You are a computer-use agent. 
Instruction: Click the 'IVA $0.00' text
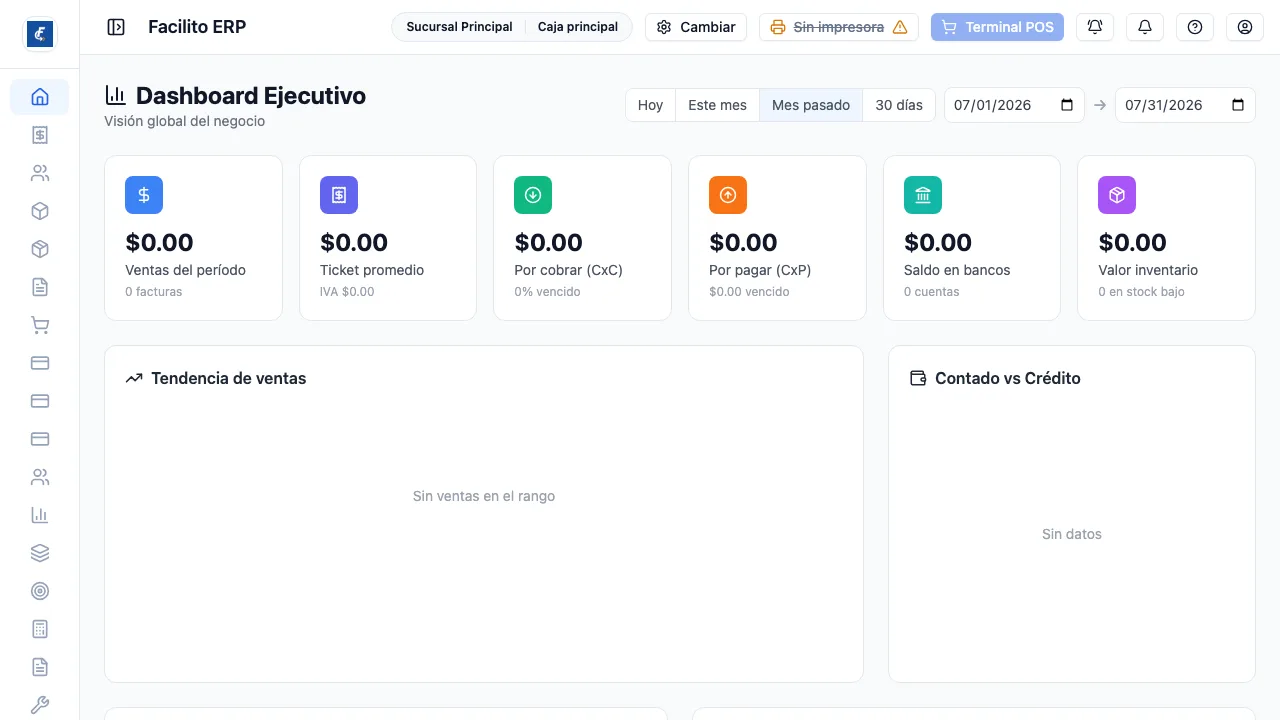coord(347,292)
